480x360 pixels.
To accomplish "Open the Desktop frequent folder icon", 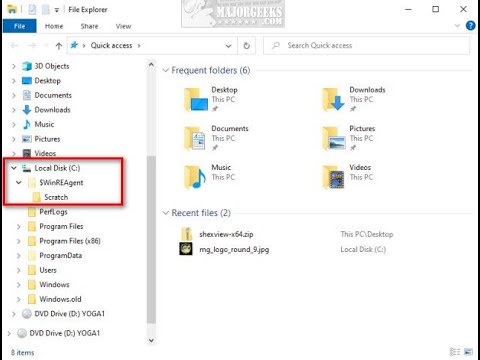I will pyautogui.click(x=196, y=99).
